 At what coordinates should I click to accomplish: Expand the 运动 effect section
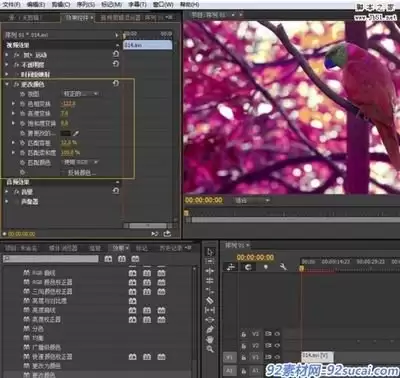click(7, 55)
